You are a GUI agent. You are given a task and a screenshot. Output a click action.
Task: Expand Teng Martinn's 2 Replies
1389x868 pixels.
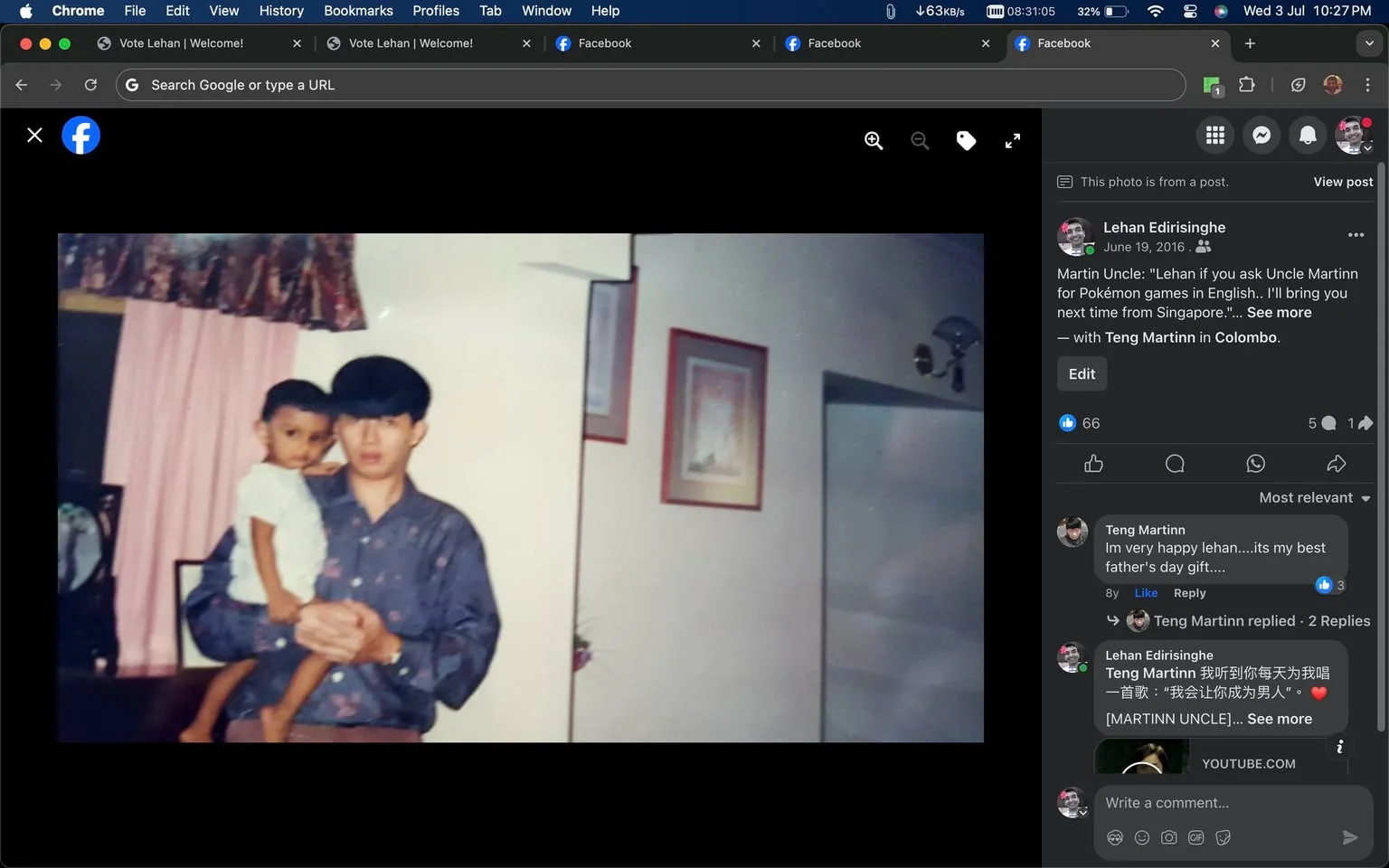point(1261,621)
